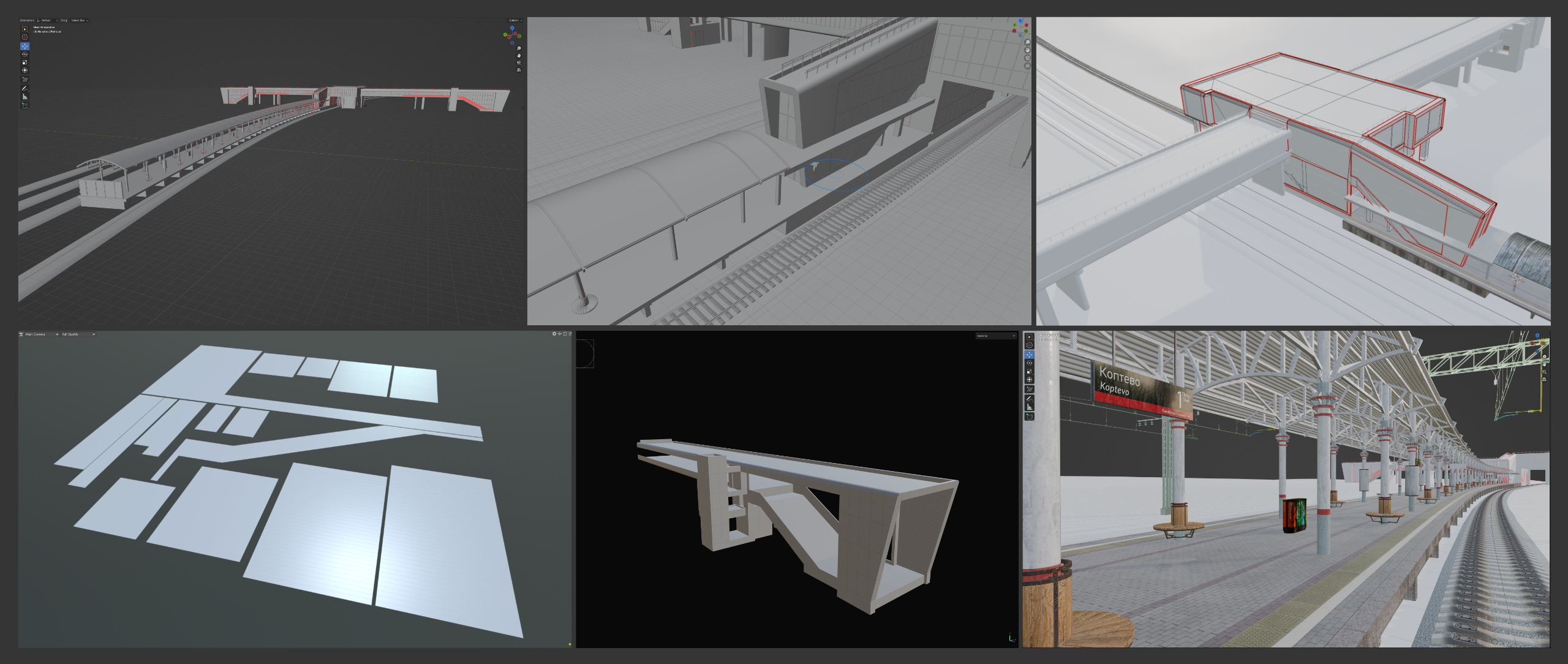Click the zoom magnifier gizmo in bottom-right viewport
Viewport: 1568px width, 664px height.
pos(1544,357)
